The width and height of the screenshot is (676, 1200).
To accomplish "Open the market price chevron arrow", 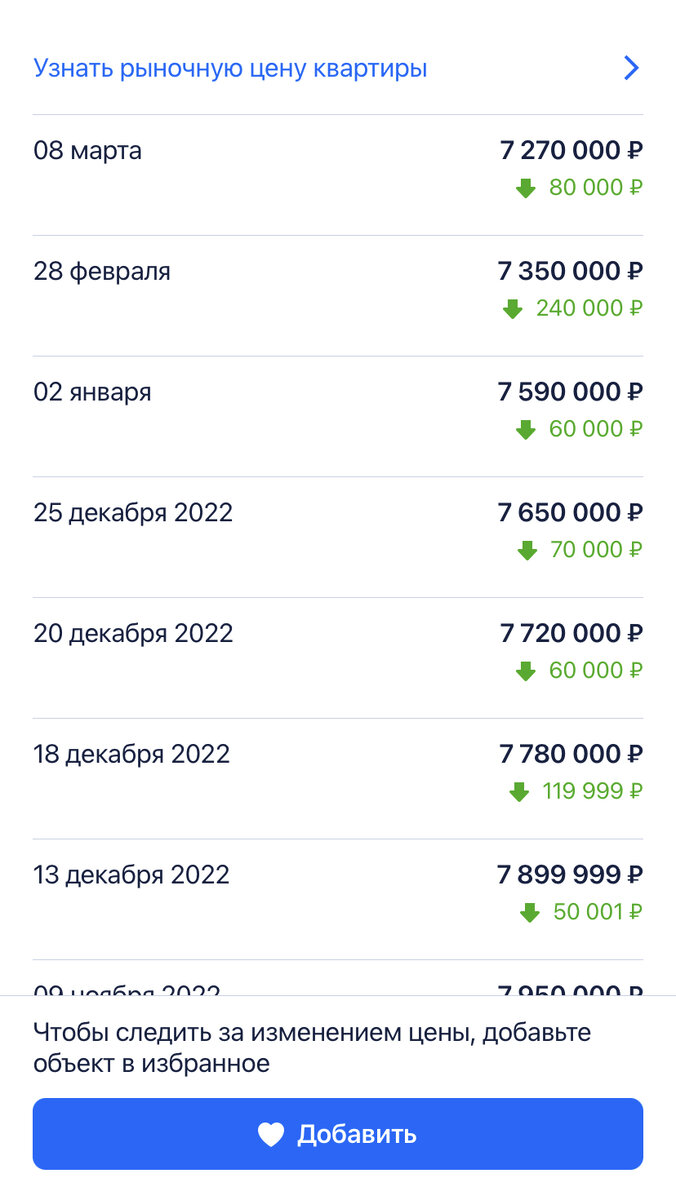I will point(631,68).
